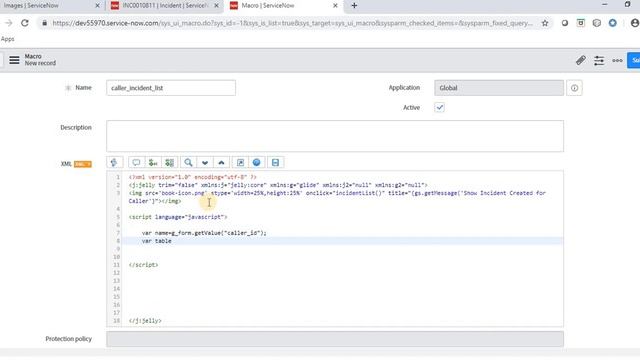Click the 'j:jelly trim="false"' line
This screenshot has height=360, width=640.
pos(278,185)
